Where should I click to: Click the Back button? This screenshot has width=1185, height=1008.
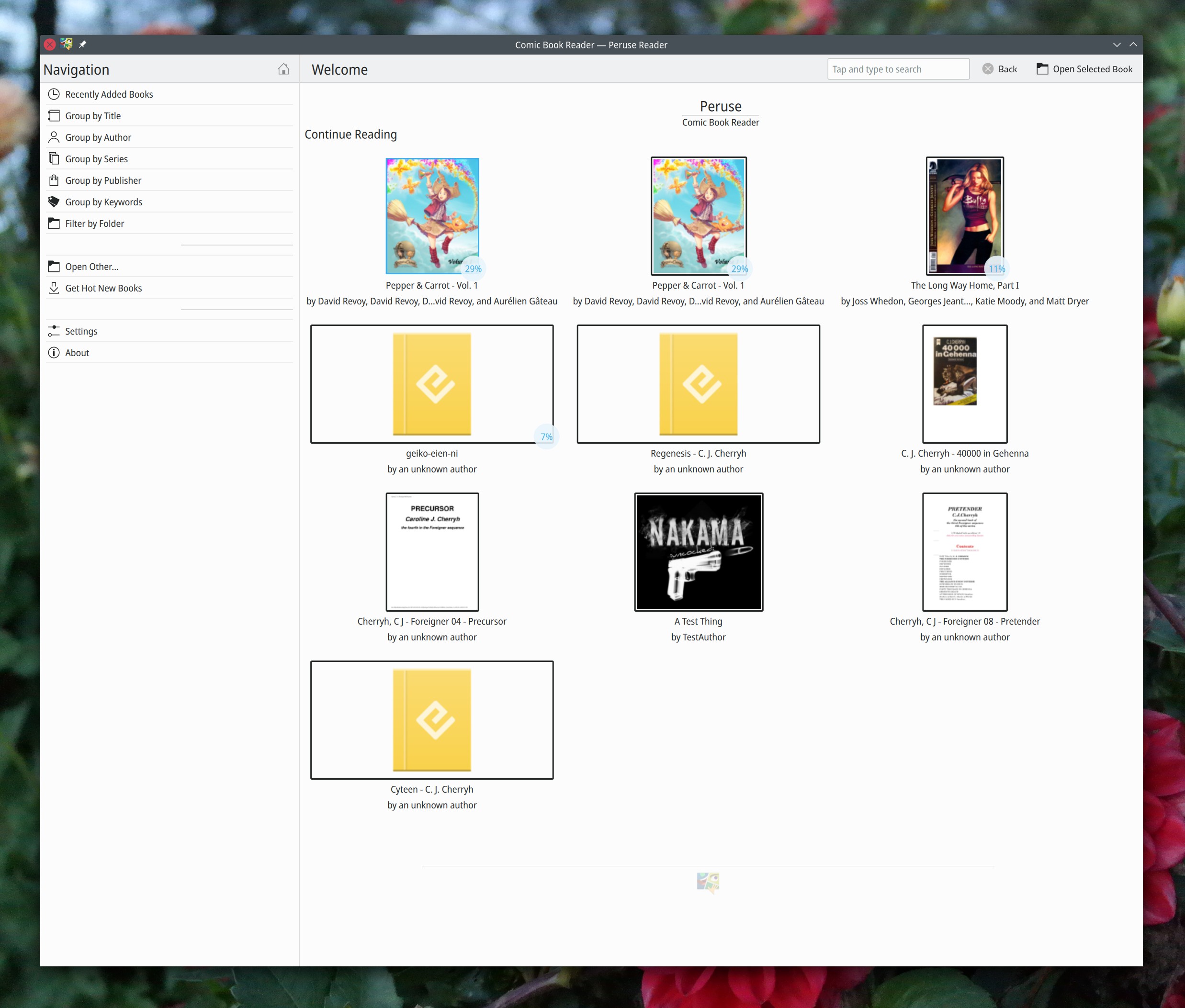coord(1000,69)
